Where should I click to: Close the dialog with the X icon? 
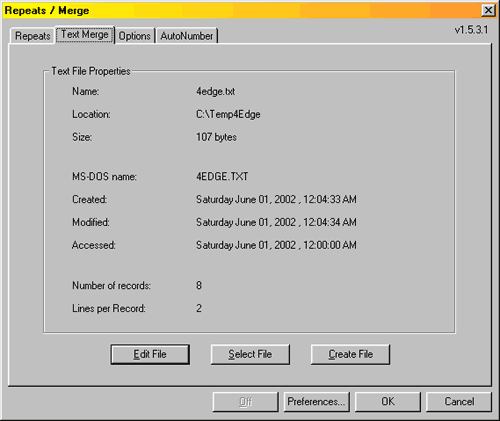(x=488, y=10)
